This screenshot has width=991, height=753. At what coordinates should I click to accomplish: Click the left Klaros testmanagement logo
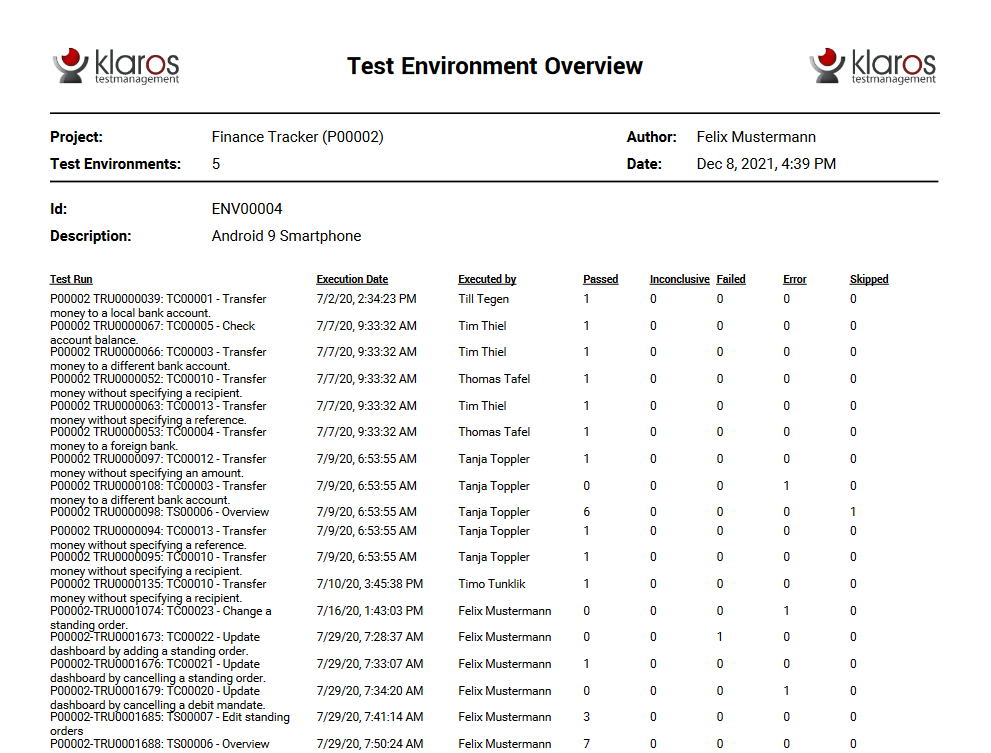click(116, 66)
